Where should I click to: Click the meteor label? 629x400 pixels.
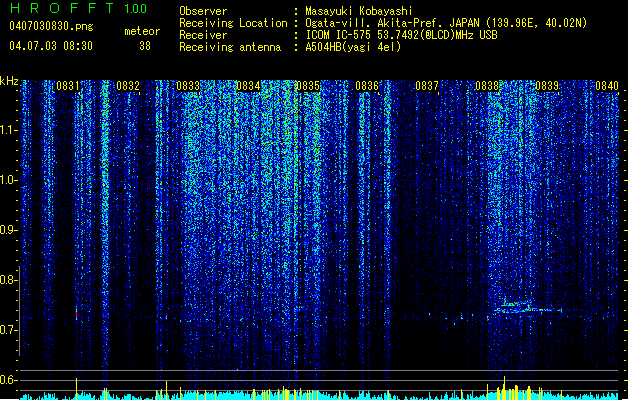[142, 31]
